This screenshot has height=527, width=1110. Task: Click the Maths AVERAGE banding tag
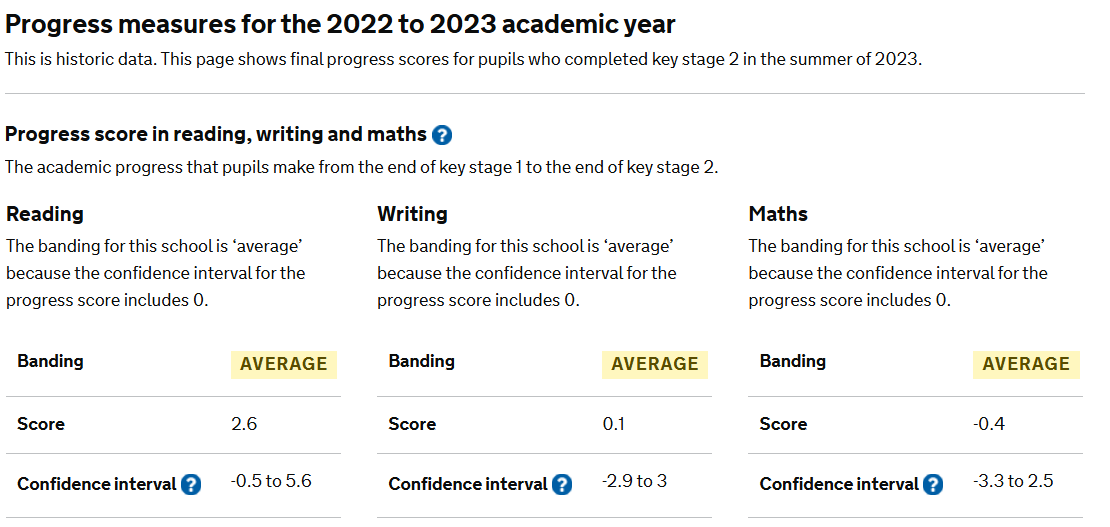1026,365
